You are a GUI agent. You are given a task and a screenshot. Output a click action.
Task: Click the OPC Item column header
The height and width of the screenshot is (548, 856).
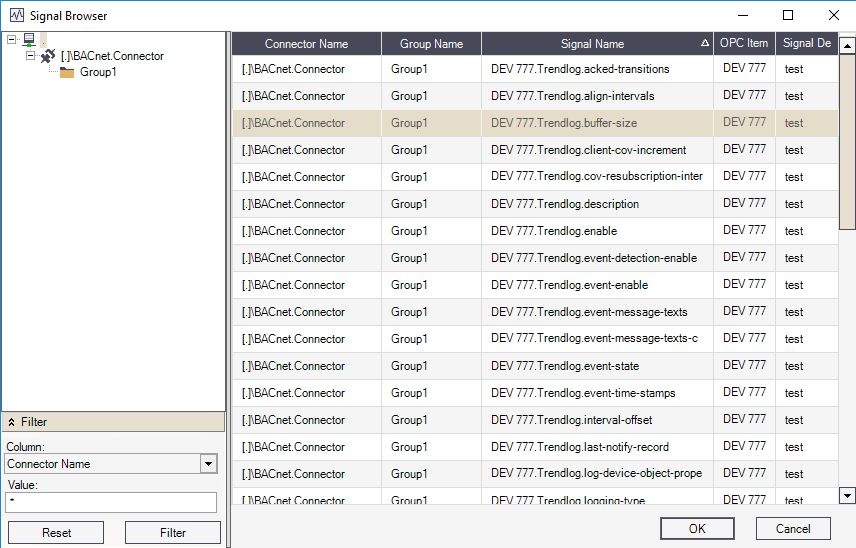[x=744, y=44]
